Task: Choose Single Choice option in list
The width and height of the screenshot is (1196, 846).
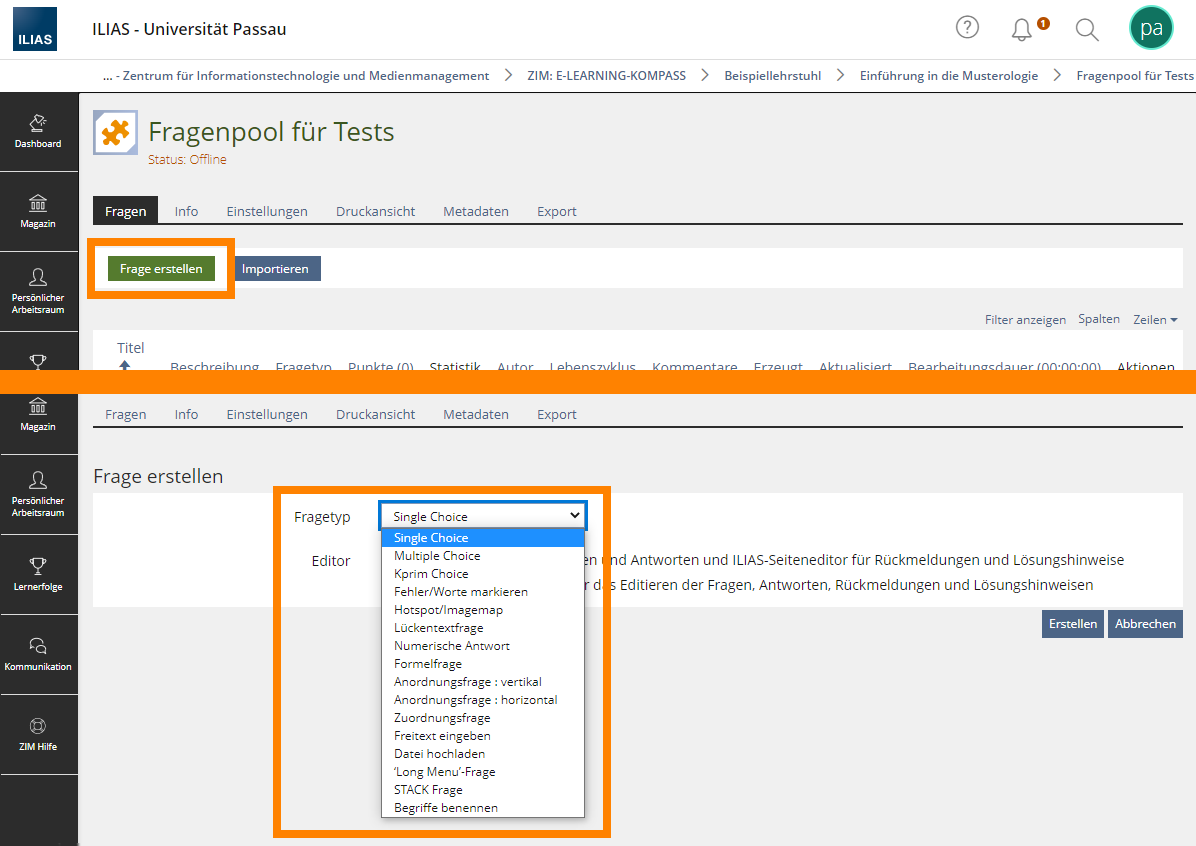Action: pos(483,538)
